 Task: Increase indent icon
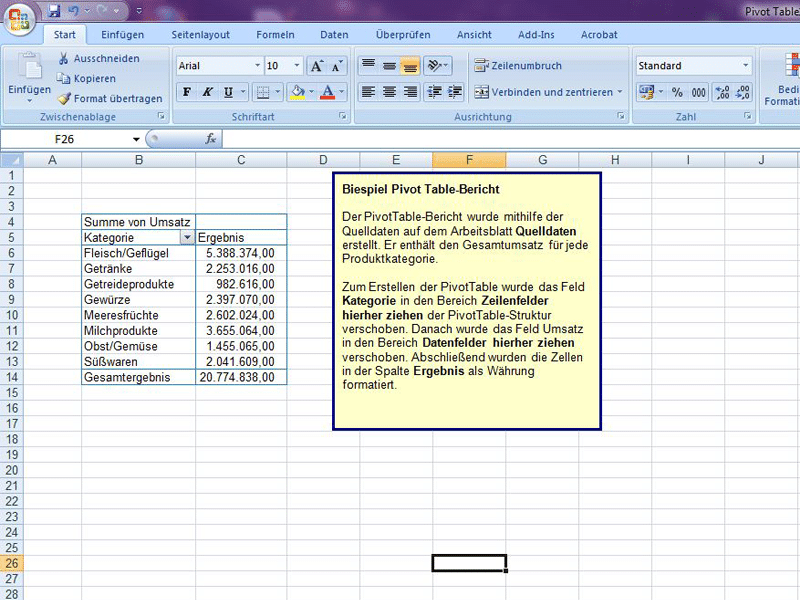455,92
